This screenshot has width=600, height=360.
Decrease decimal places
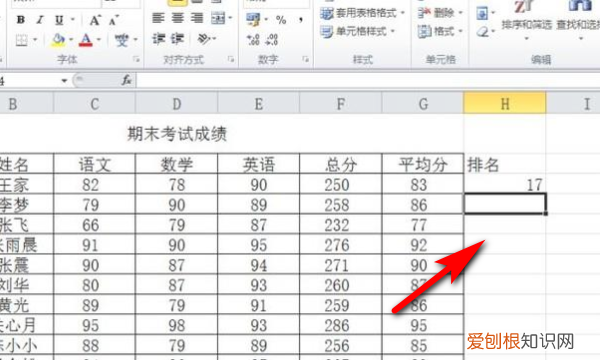(x=272, y=39)
